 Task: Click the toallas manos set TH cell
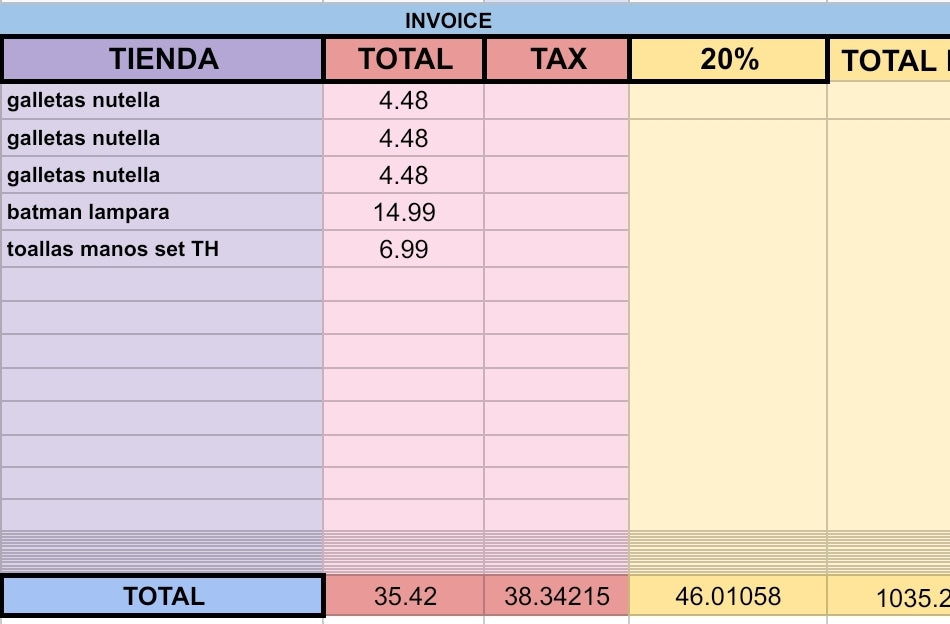[163, 249]
